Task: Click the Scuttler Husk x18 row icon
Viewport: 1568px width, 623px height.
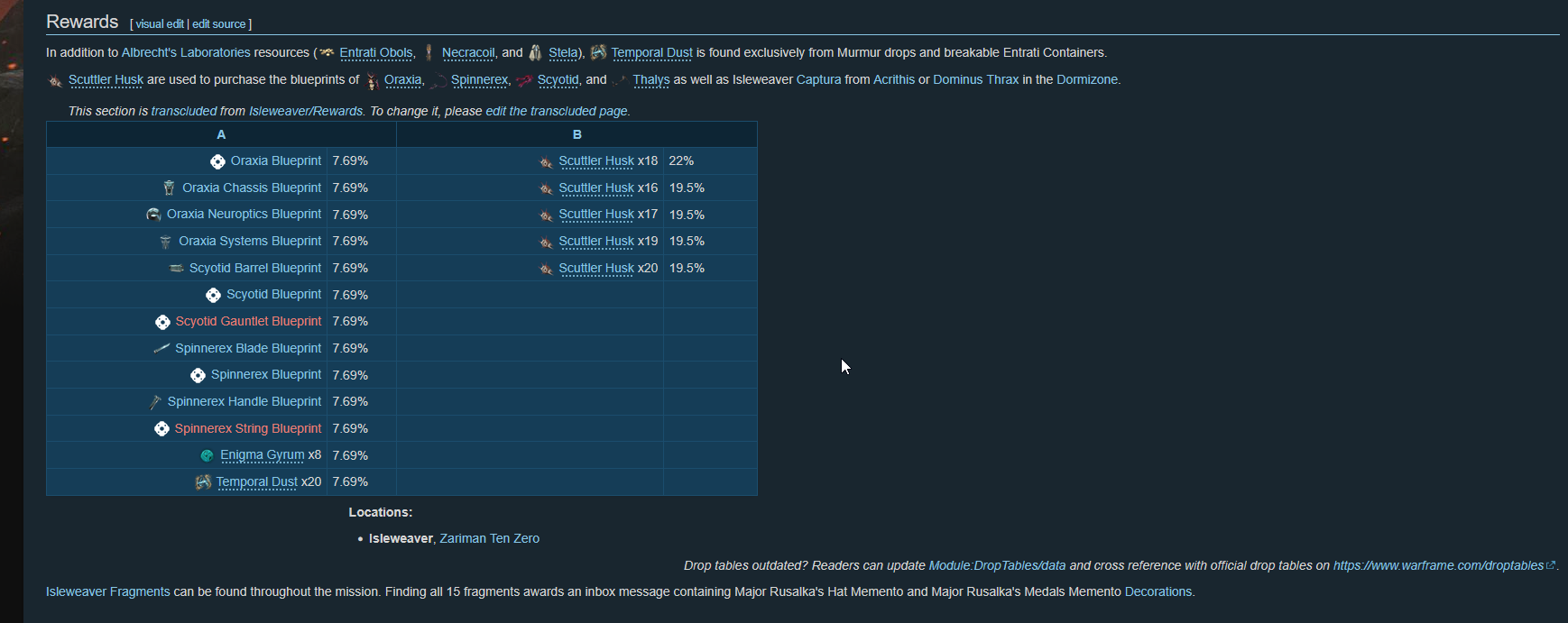Action: click(546, 161)
